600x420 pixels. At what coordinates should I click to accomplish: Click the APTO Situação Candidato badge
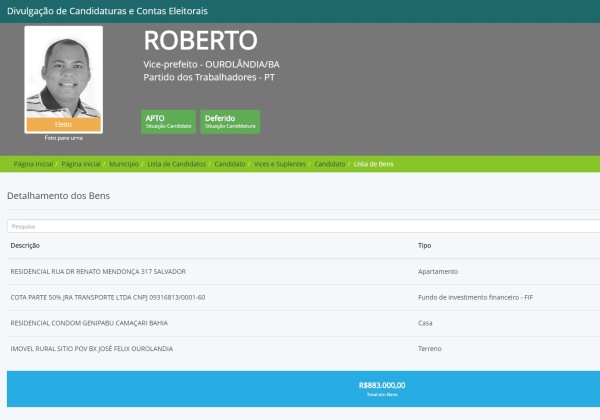(x=168, y=122)
